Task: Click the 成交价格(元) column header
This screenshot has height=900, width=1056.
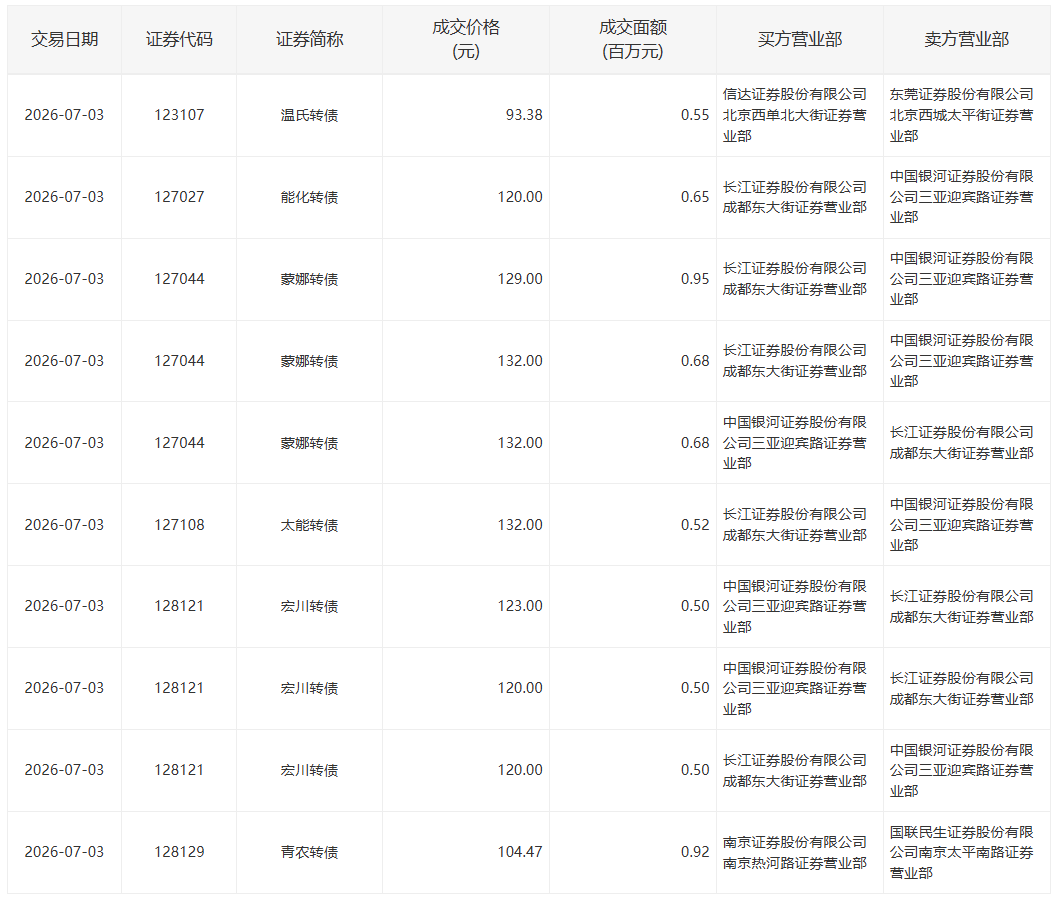Action: (466, 40)
